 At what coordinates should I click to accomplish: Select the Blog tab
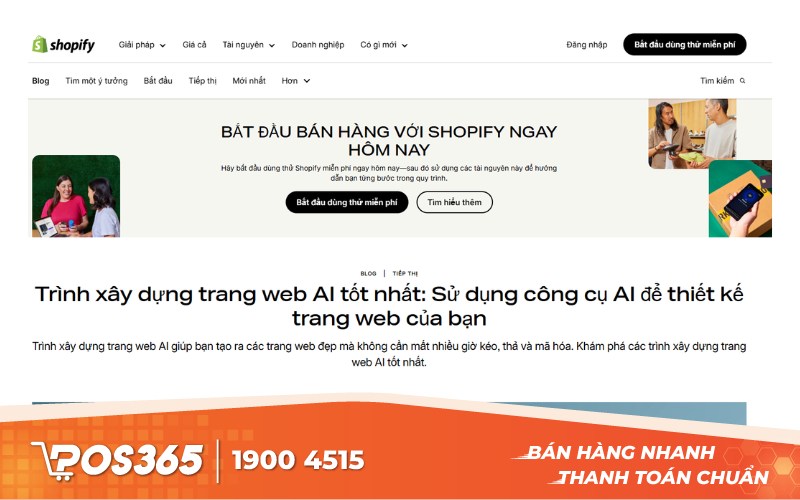[x=40, y=81]
